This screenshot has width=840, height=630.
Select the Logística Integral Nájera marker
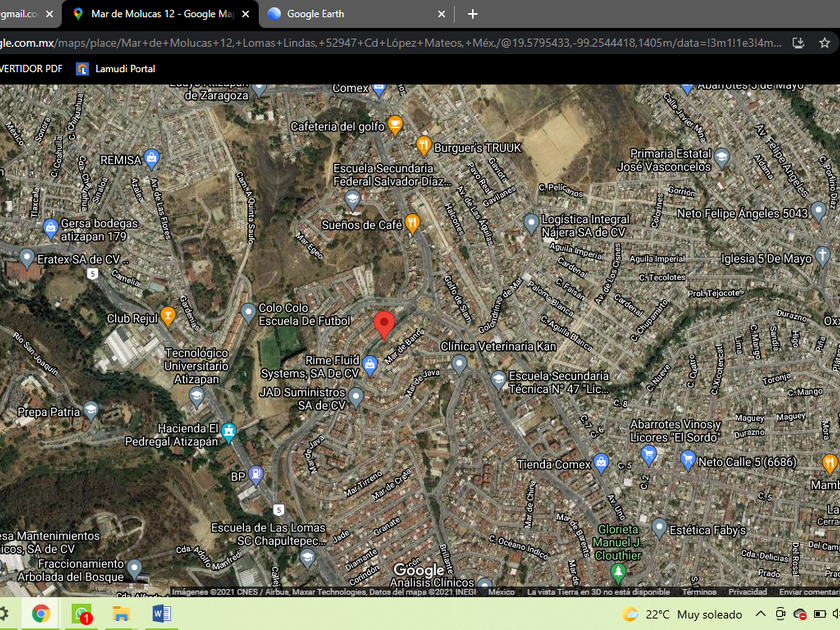531,223
